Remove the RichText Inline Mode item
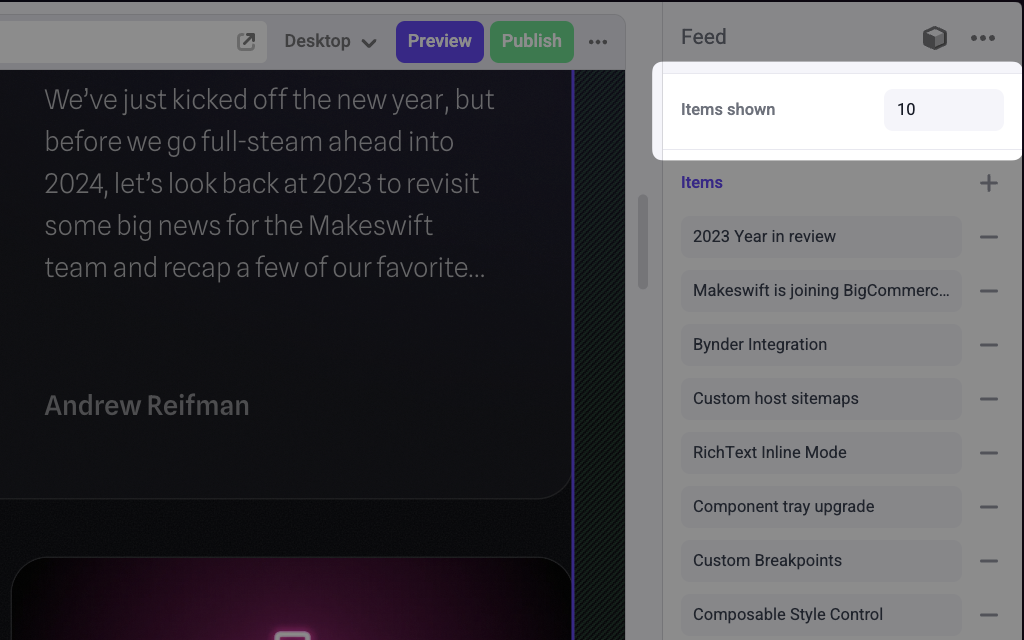 (989, 453)
